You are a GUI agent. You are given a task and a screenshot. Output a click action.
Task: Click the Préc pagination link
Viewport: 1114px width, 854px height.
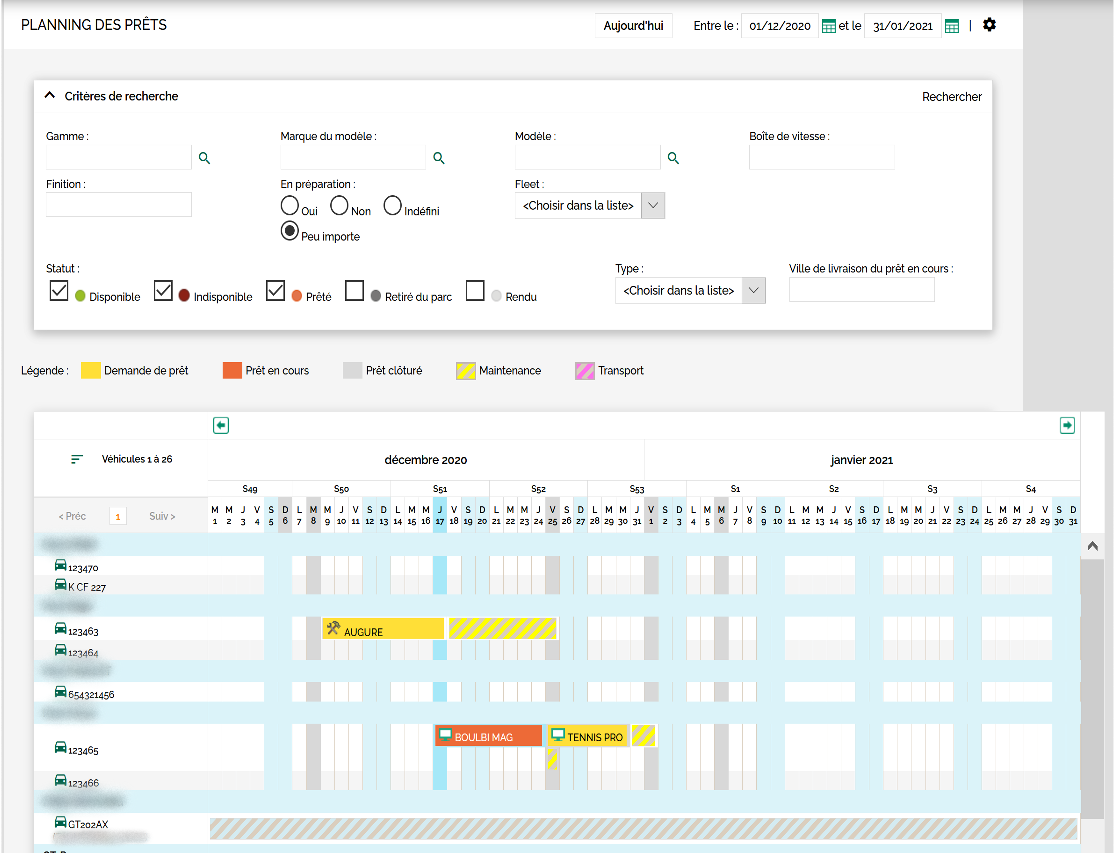[x=72, y=517]
